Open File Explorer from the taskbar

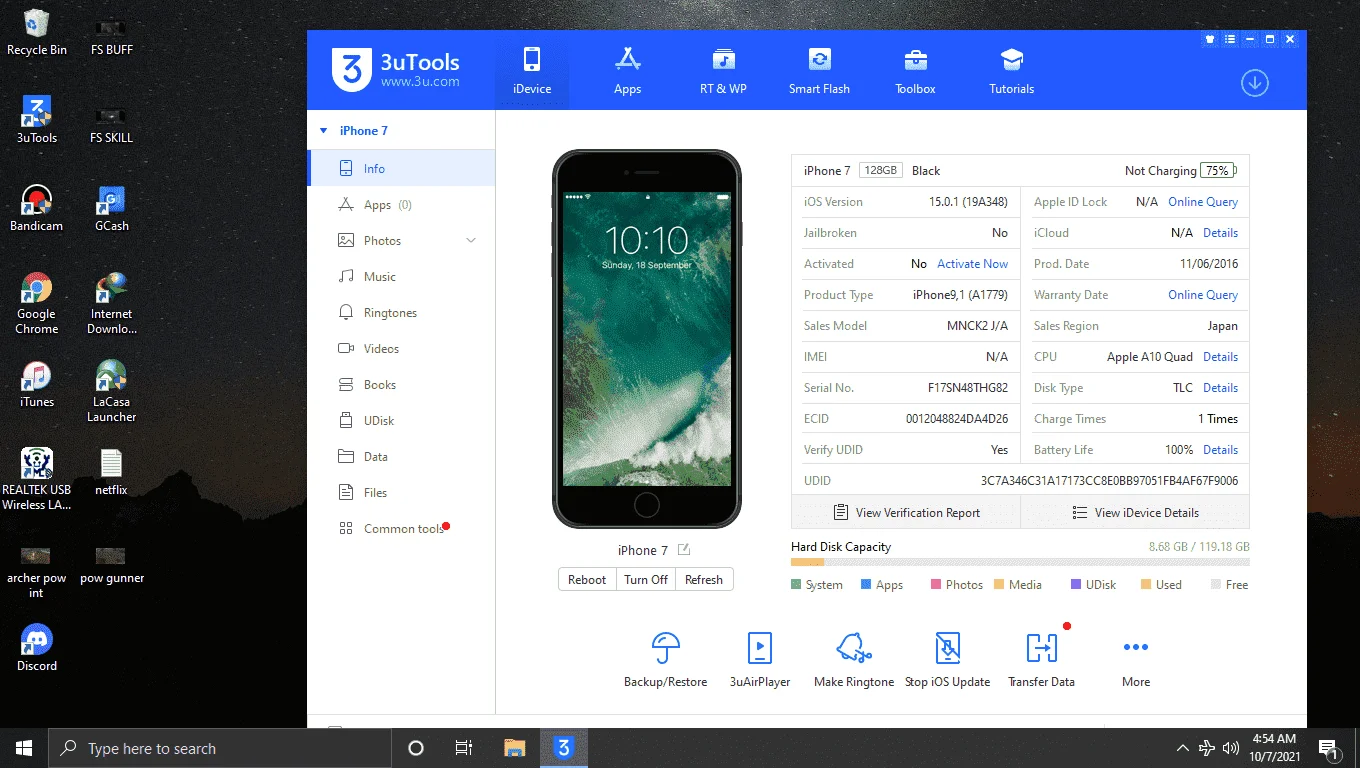pyautogui.click(x=515, y=748)
